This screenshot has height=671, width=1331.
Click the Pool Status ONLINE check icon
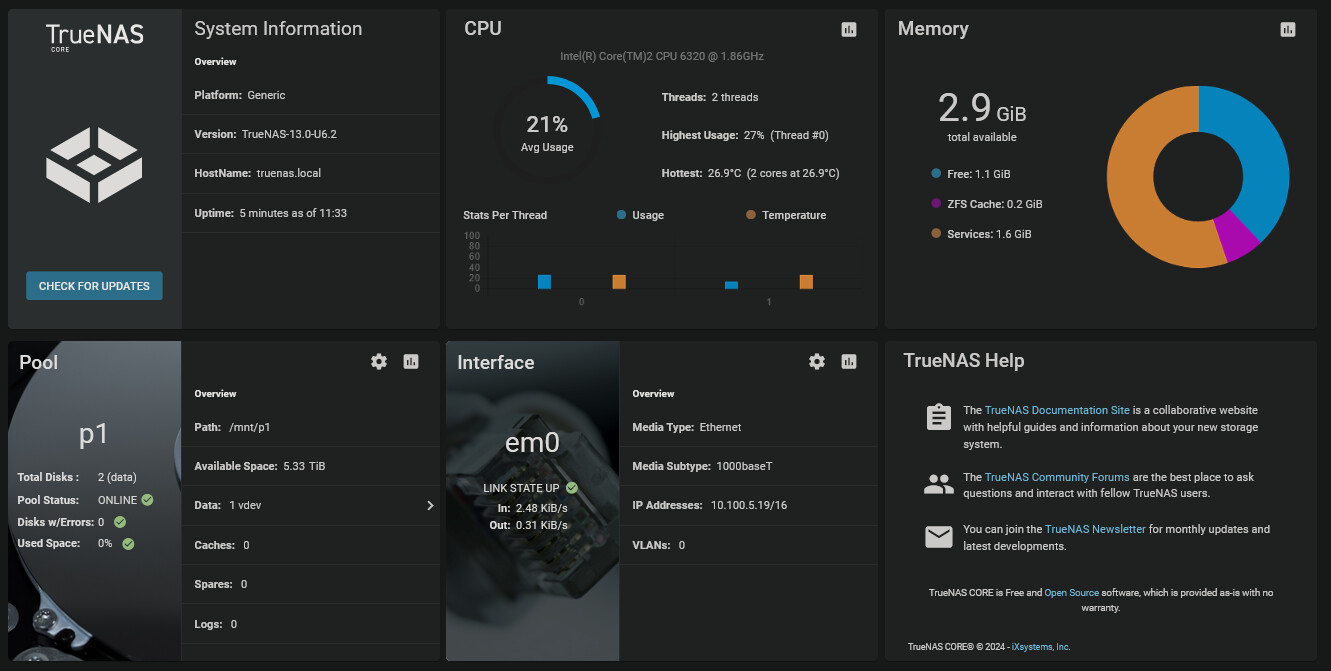(148, 500)
